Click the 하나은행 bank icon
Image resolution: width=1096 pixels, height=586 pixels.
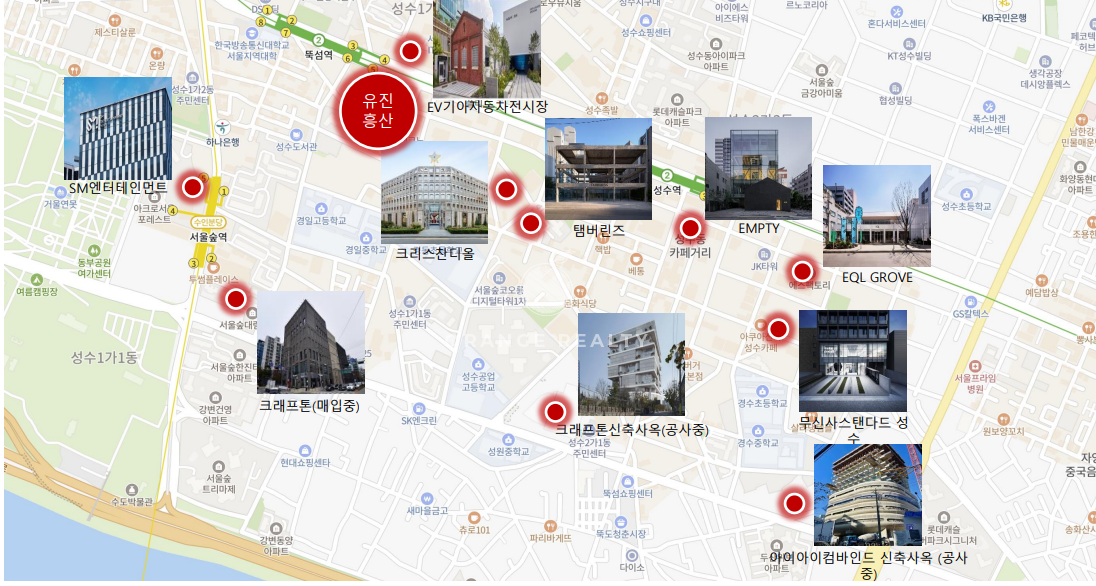click(x=223, y=128)
